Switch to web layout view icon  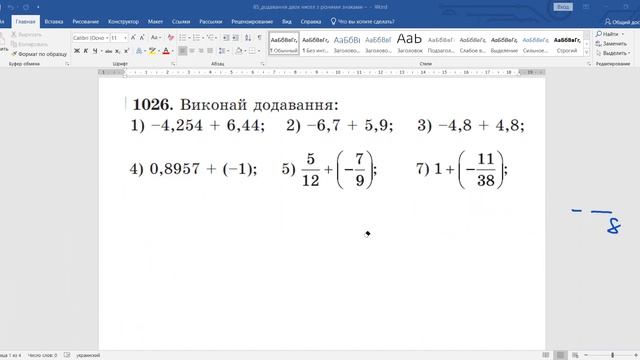coord(575,355)
